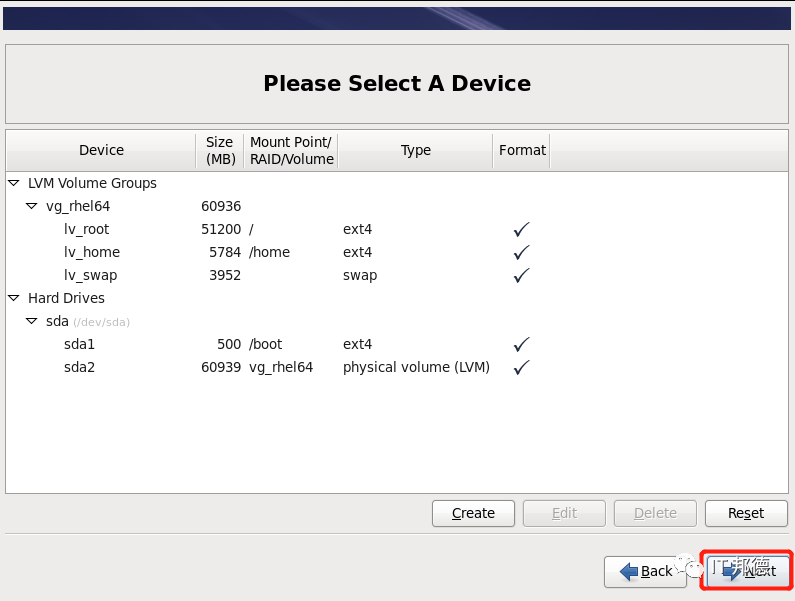Select the lv_swap logical volume row

tap(396, 275)
